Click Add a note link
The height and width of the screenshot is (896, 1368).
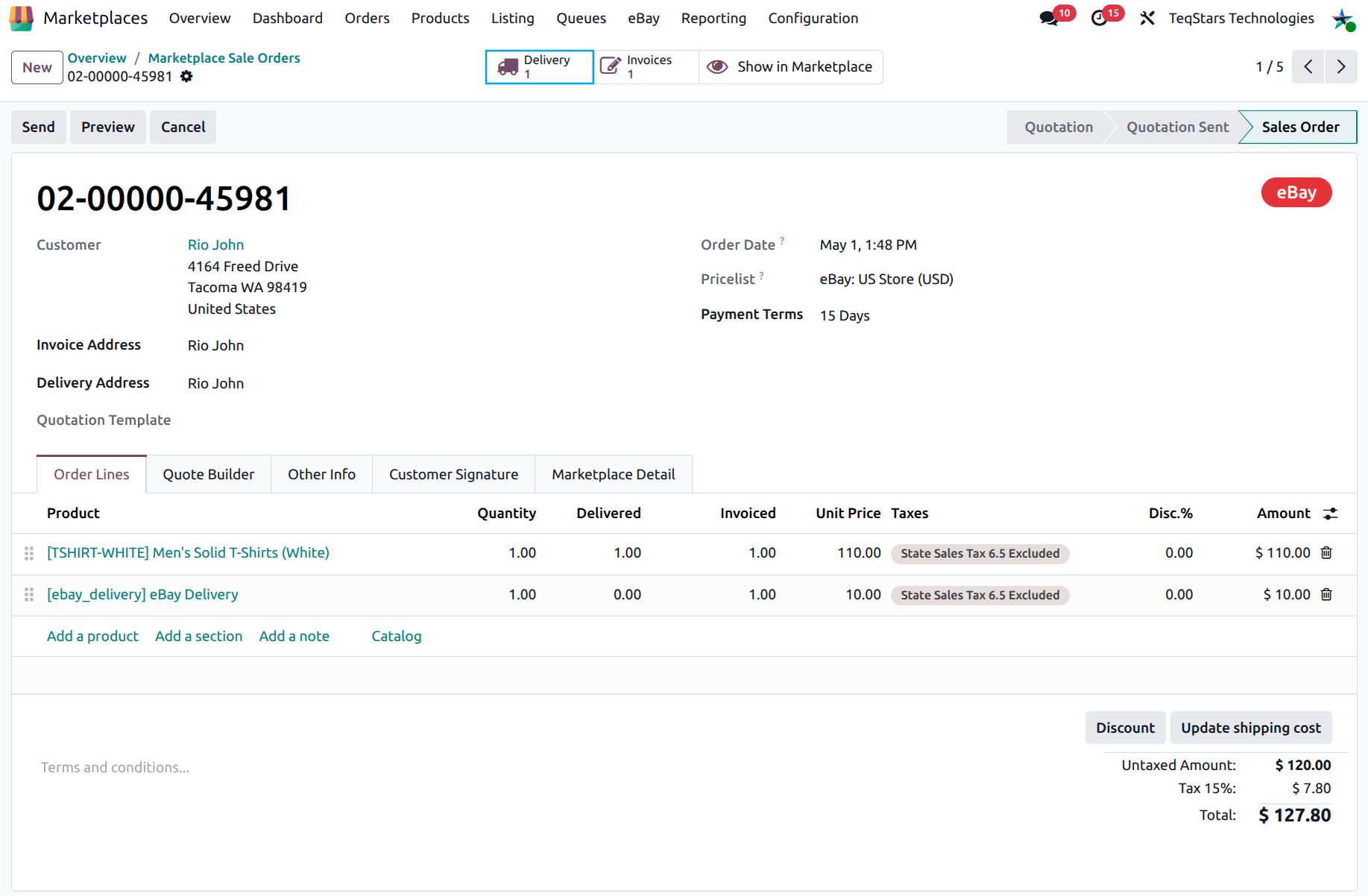coord(294,636)
